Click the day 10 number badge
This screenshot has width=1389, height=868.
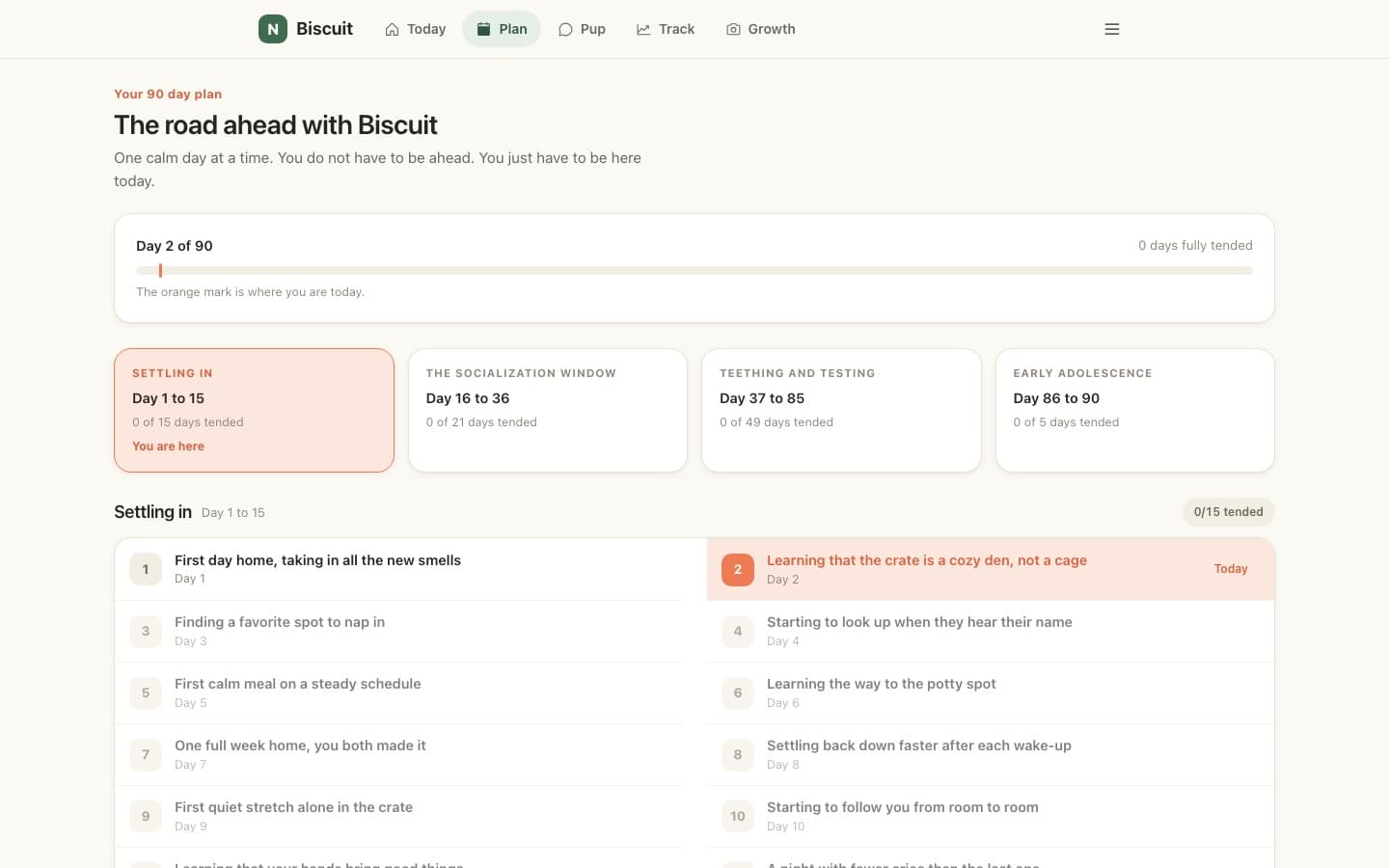738,816
